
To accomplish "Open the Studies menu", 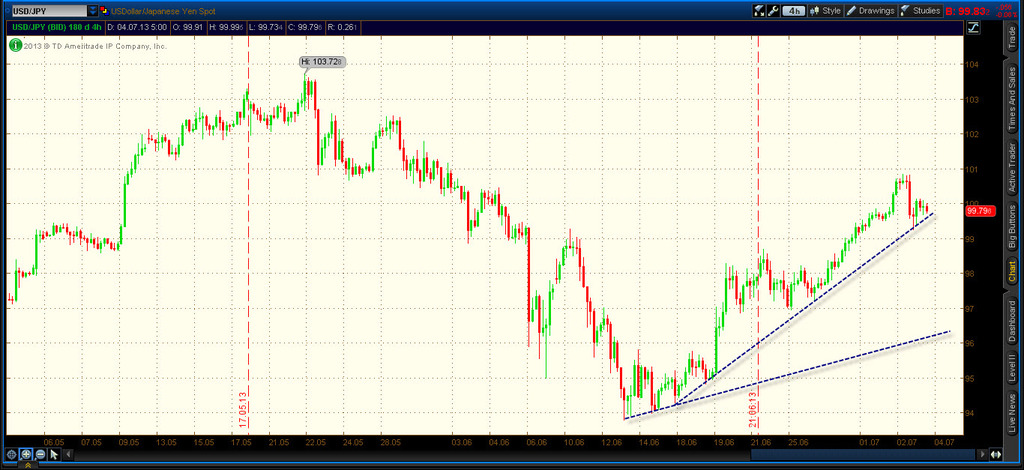I will (920, 10).
